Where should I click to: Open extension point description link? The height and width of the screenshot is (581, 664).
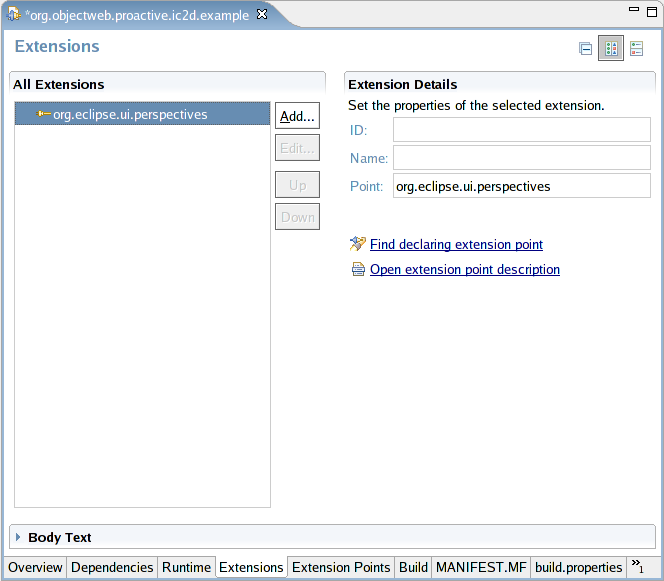[464, 269]
